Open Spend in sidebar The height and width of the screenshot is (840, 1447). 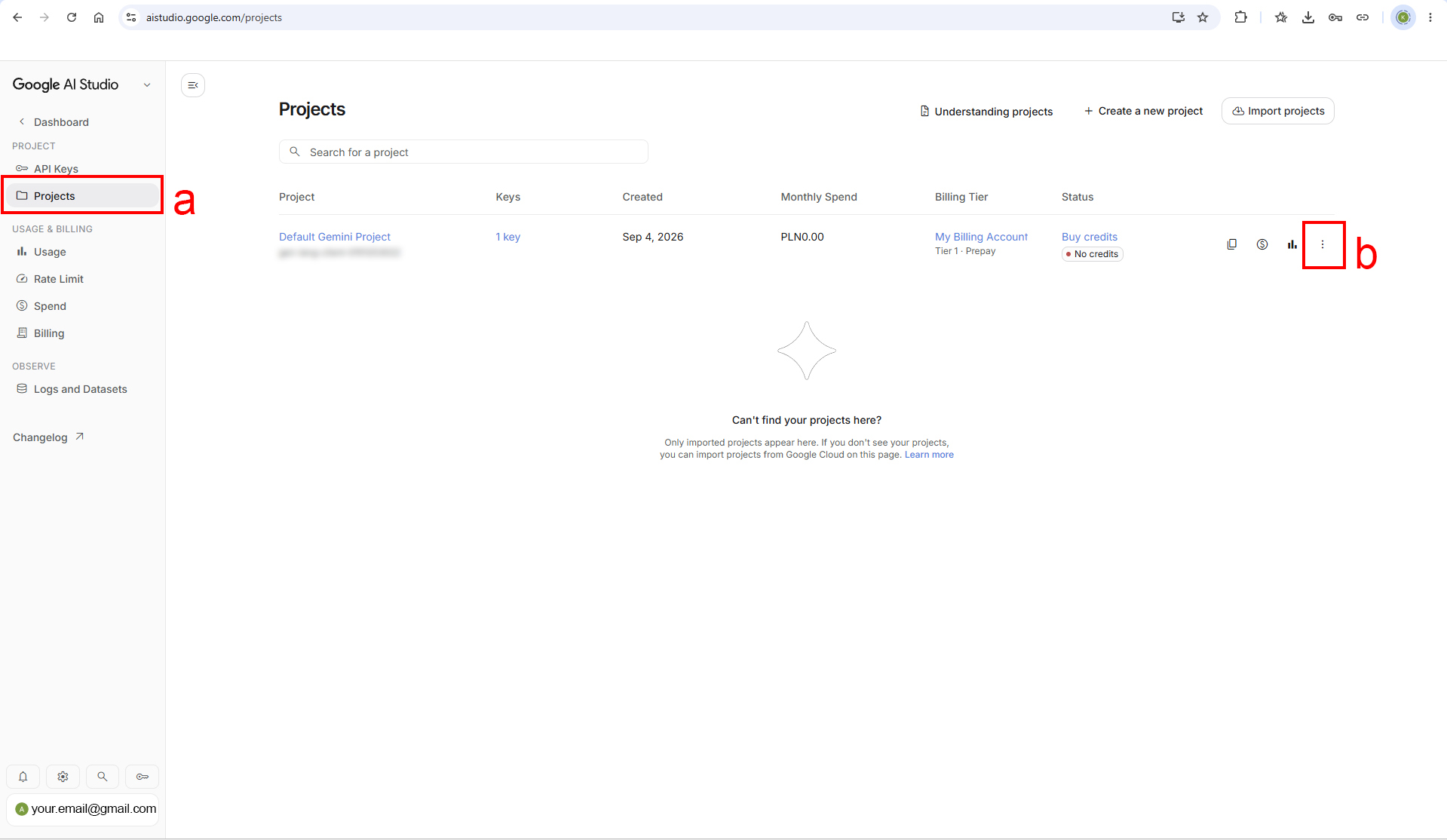[50, 306]
